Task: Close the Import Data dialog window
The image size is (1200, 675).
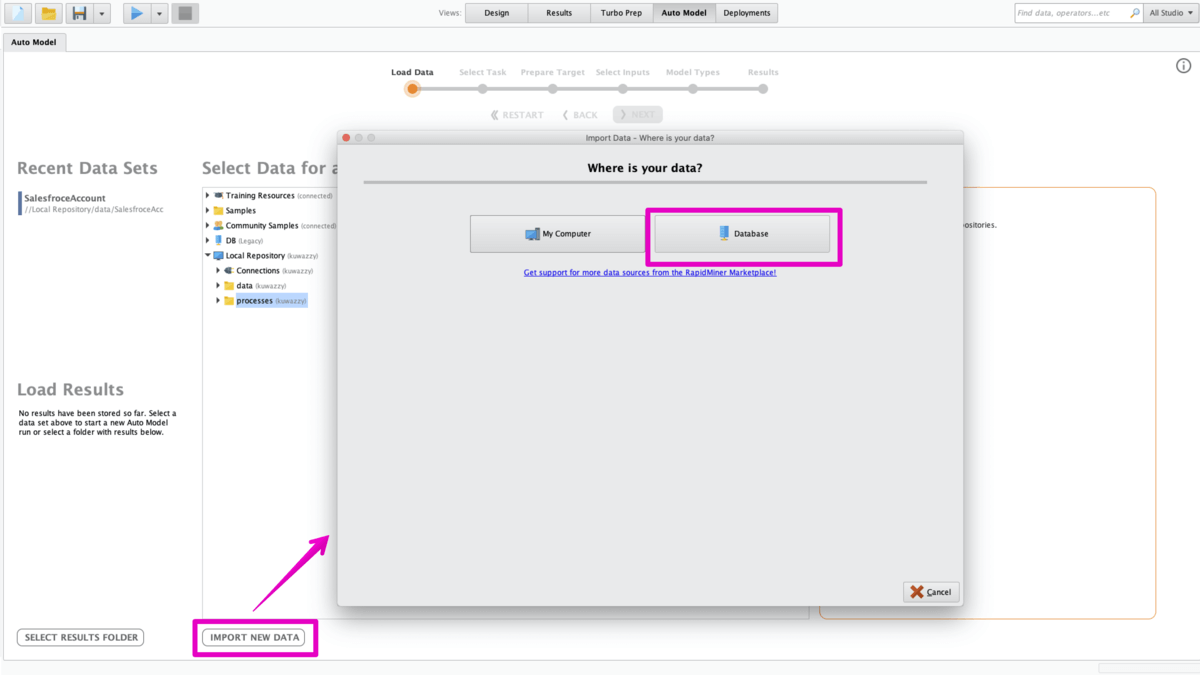Action: (x=347, y=137)
